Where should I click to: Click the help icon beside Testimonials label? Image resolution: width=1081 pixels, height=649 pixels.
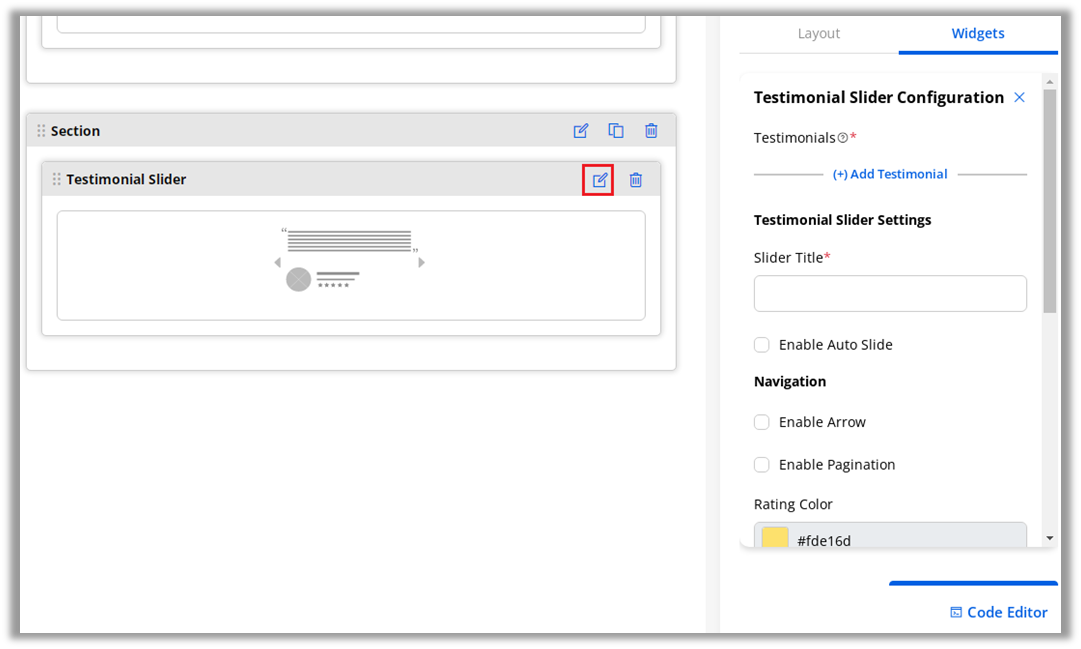(842, 138)
